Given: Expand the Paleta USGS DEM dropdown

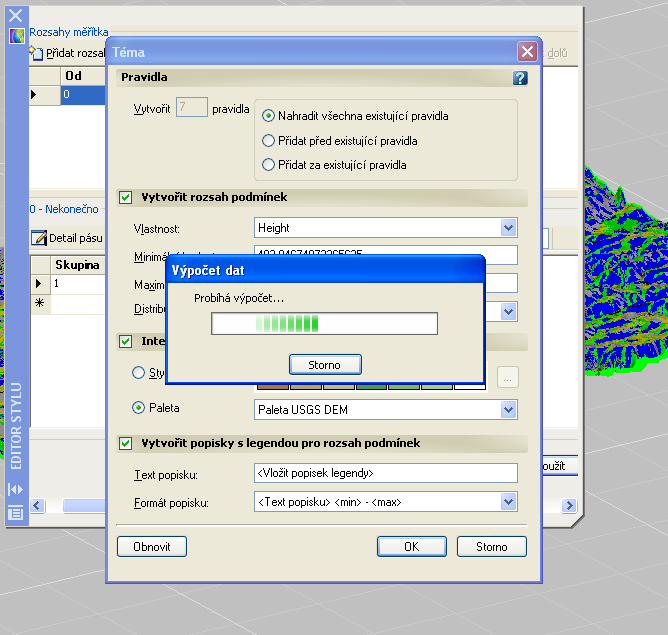Looking at the screenshot, I should pyautogui.click(x=508, y=410).
